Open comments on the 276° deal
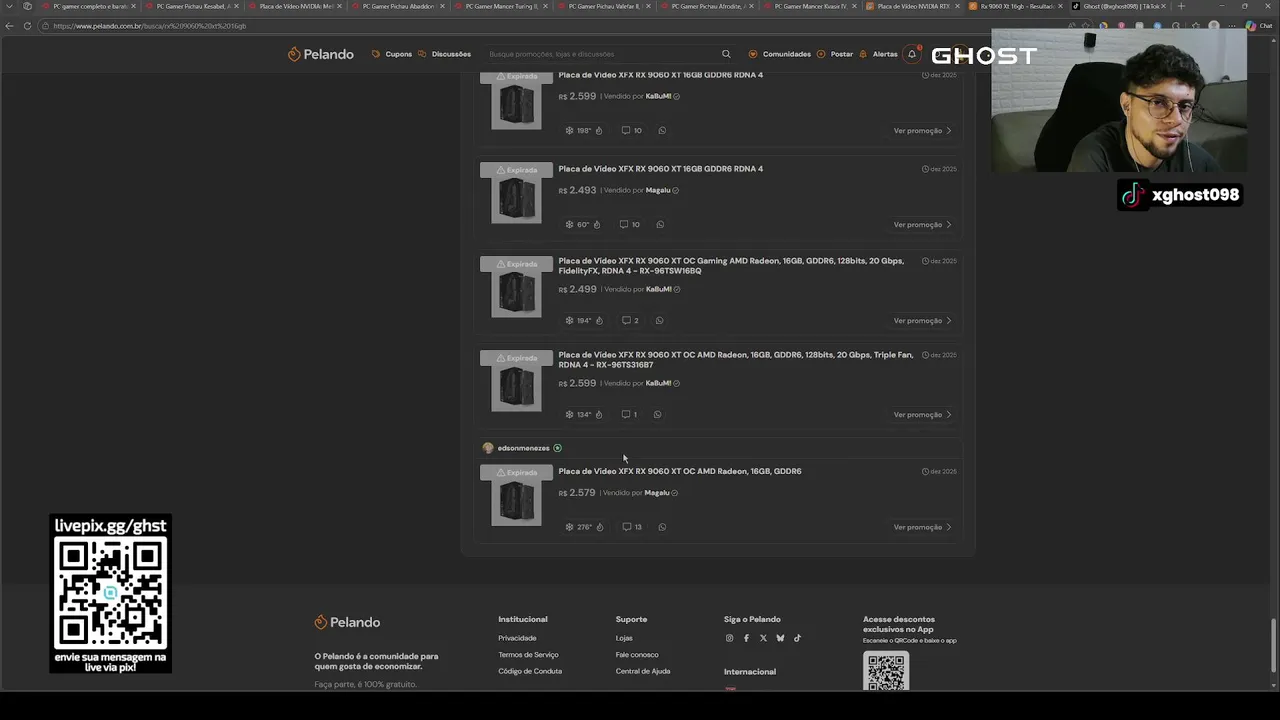The height and width of the screenshot is (720, 1280). [632, 527]
